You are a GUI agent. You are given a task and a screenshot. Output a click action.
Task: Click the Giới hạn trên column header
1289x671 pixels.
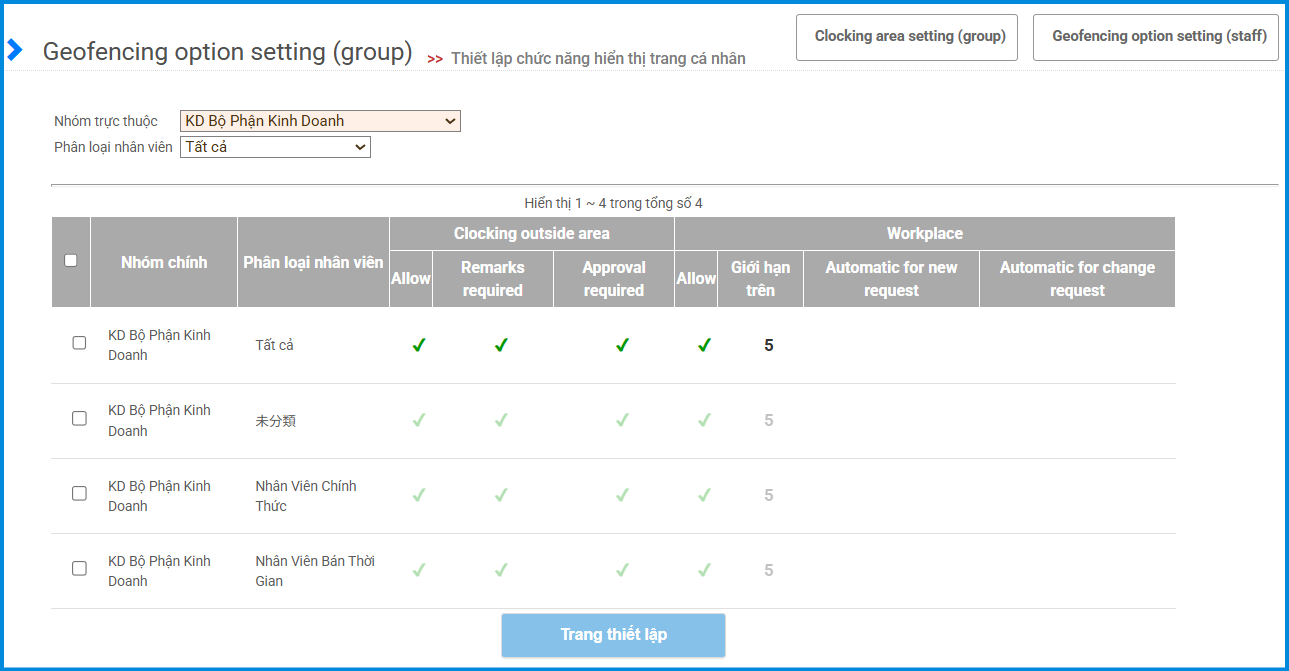760,279
